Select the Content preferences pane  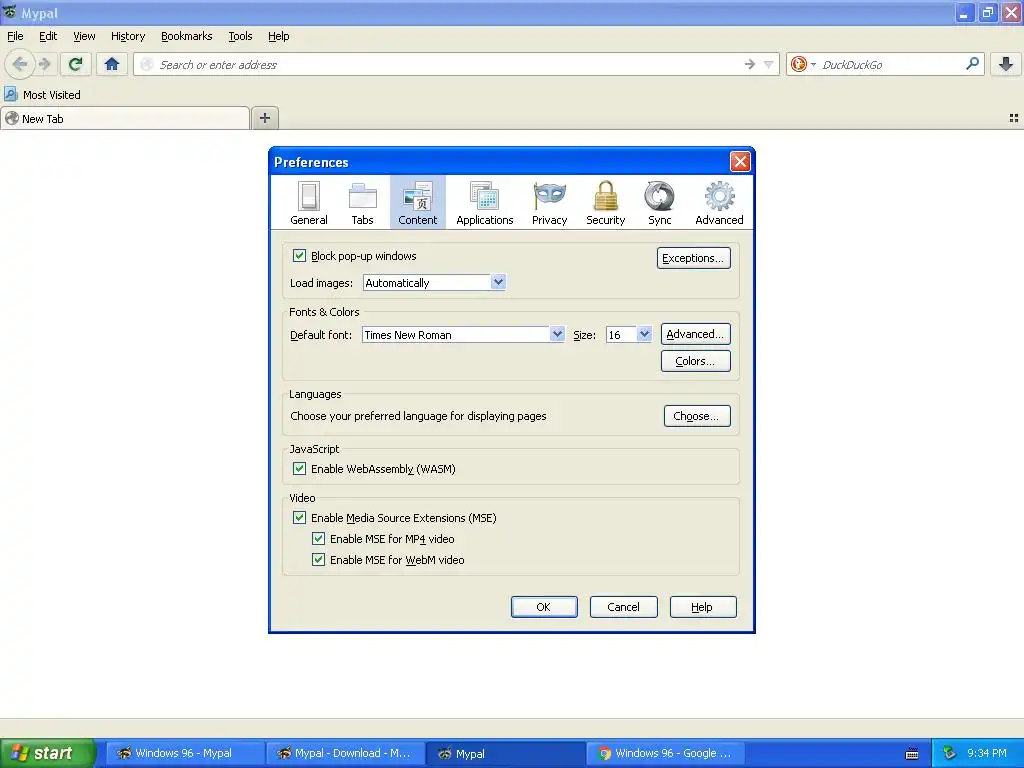418,202
